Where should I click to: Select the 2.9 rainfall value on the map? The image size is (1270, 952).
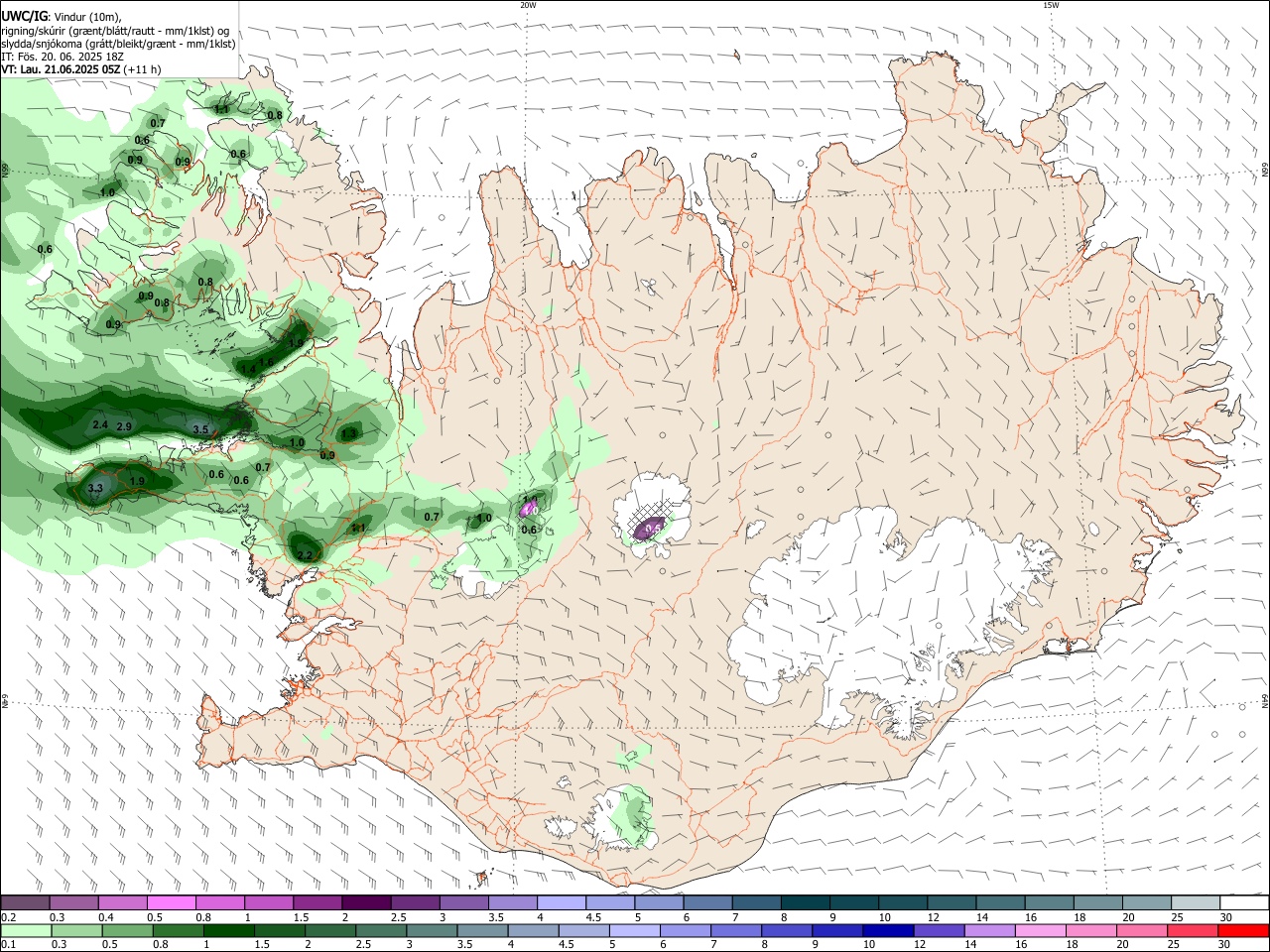click(x=124, y=426)
